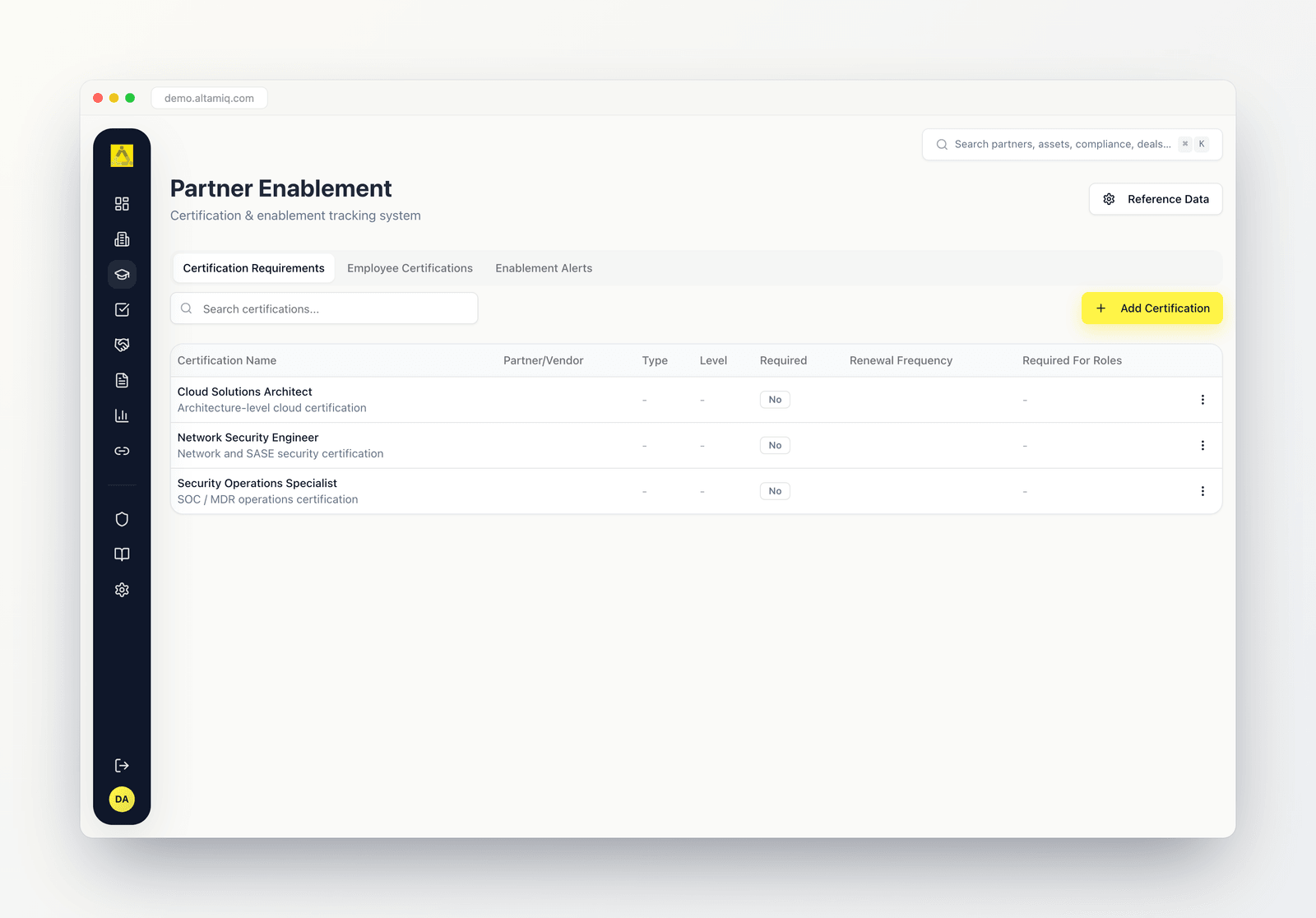Click the No badge for Security Operations Specialist
Image resolution: width=1316 pixels, height=918 pixels.
(775, 491)
